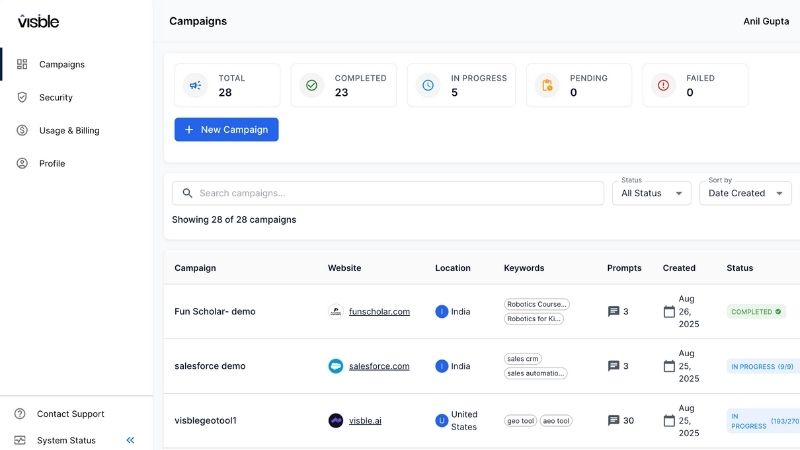
Task: Click the visble.ai round logo icon
Action: click(x=336, y=420)
